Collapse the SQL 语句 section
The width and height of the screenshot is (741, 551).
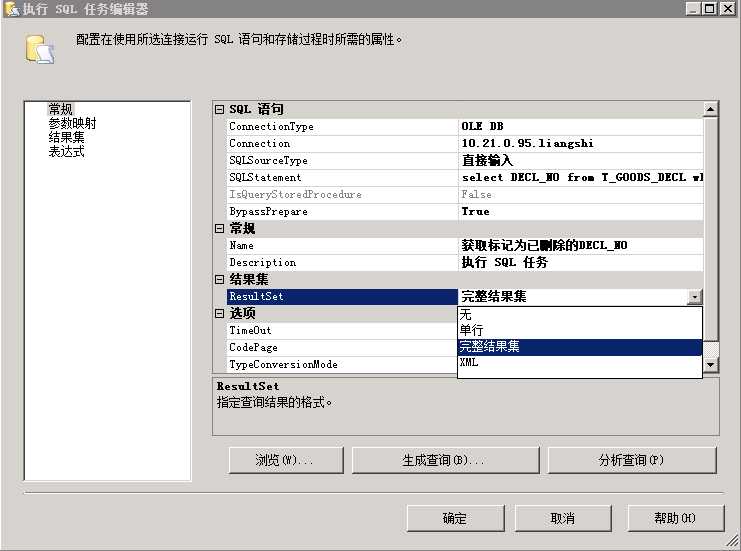(x=219, y=110)
